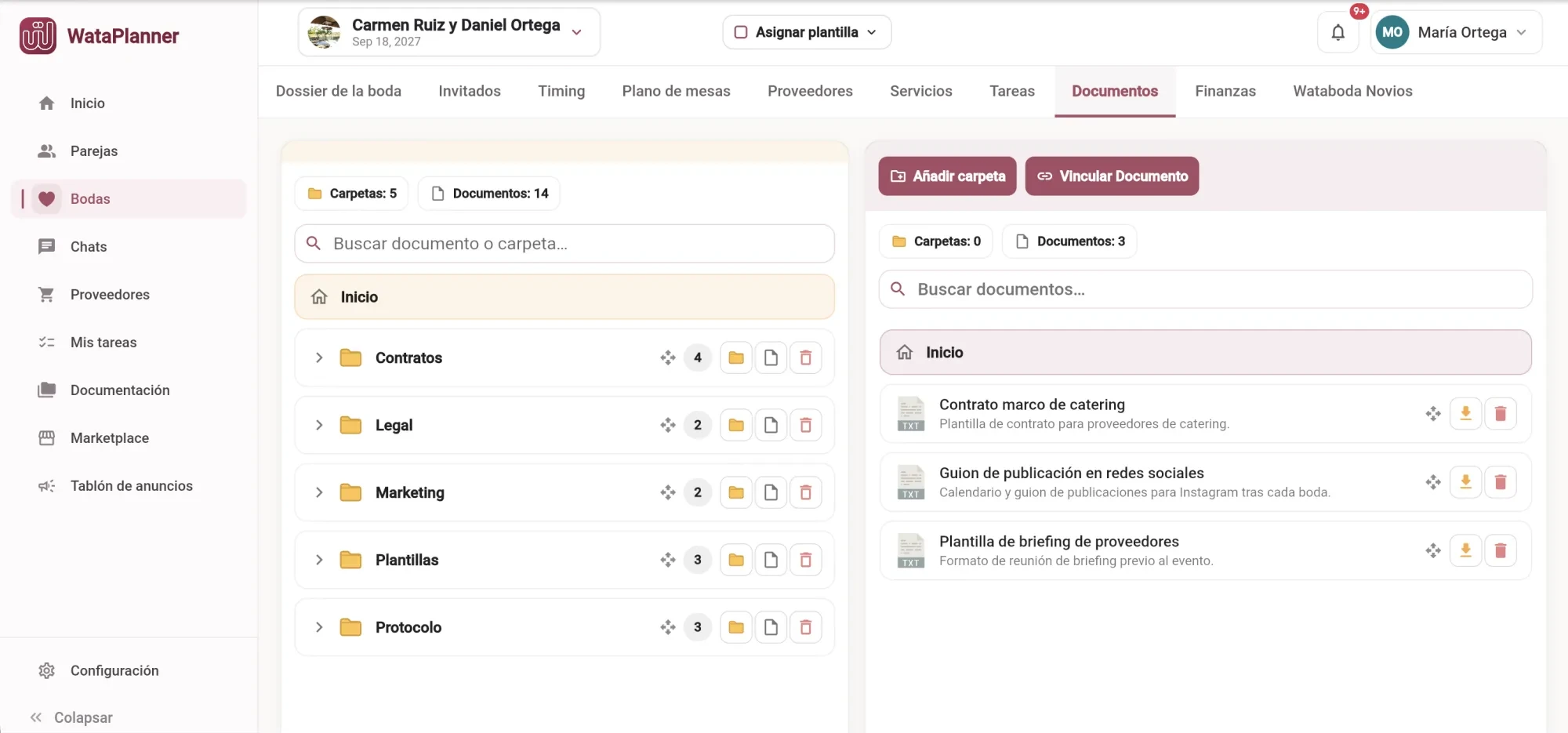
Task: Focus the Buscar documento o carpeta field
Action: coord(564,244)
